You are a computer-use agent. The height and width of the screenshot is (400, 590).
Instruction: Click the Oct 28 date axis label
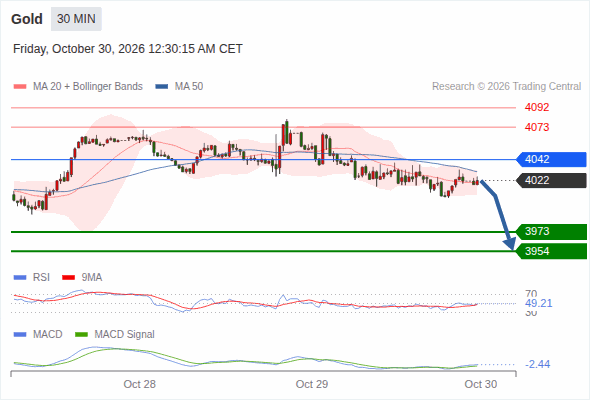(140, 384)
